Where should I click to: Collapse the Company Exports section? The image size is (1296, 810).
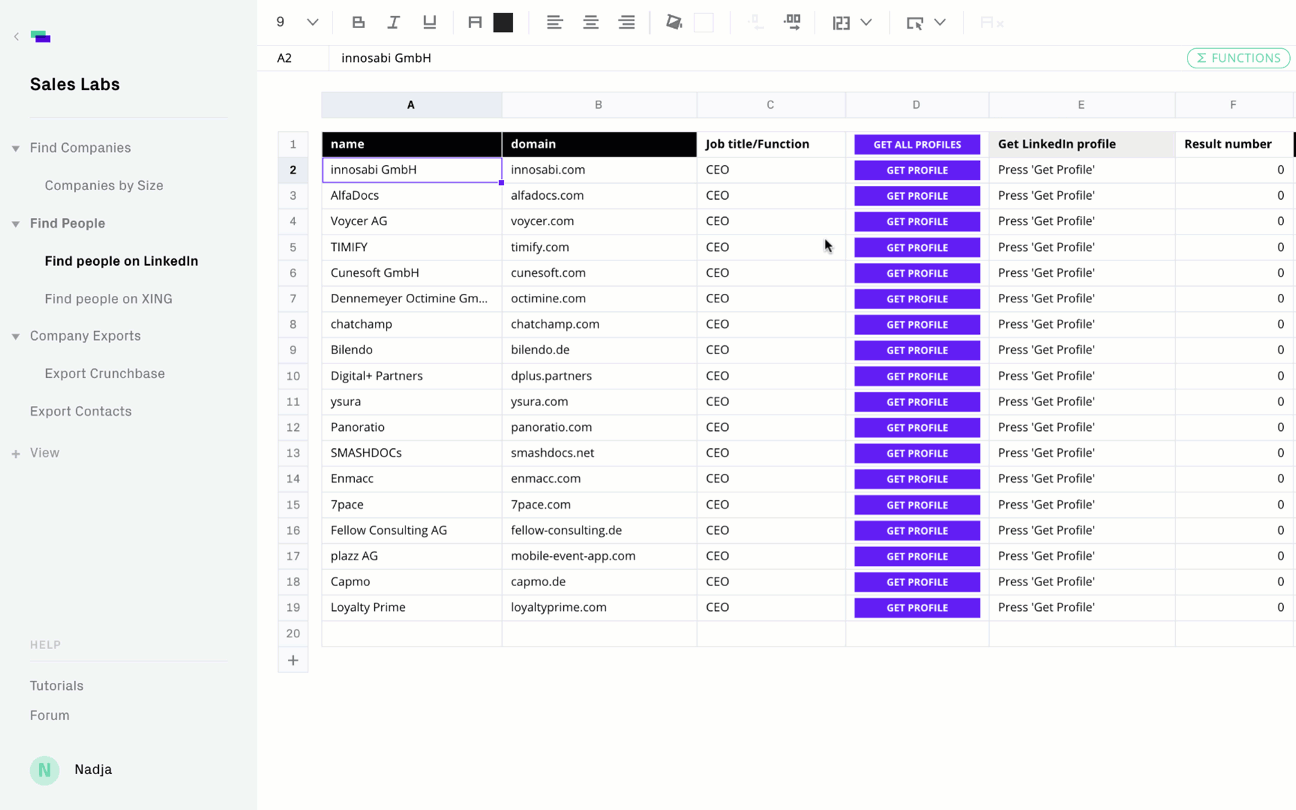point(16,336)
